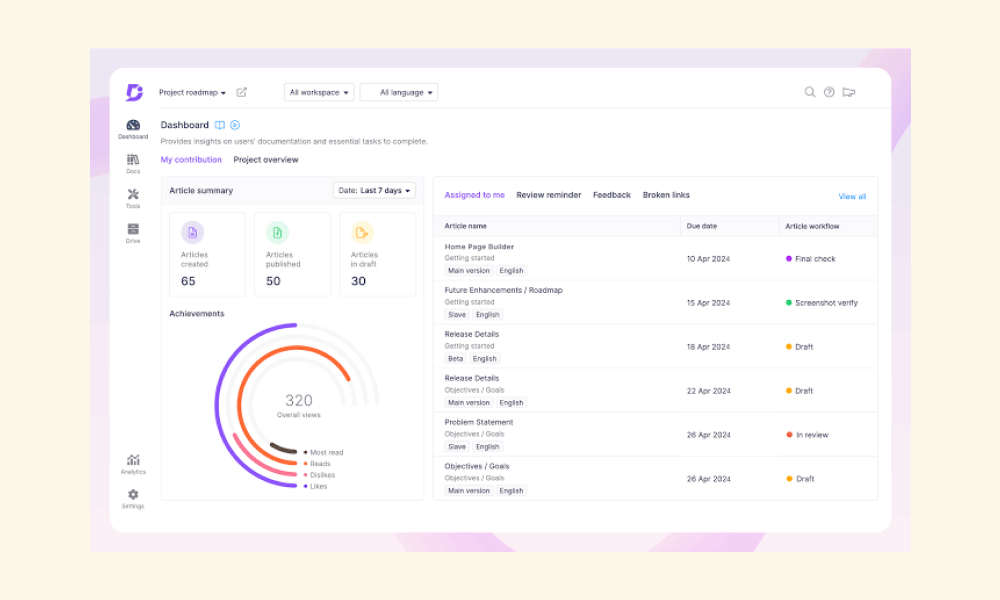The width and height of the screenshot is (1000, 600).
Task: Open the Objectives / Goals article
Action: click(x=476, y=466)
